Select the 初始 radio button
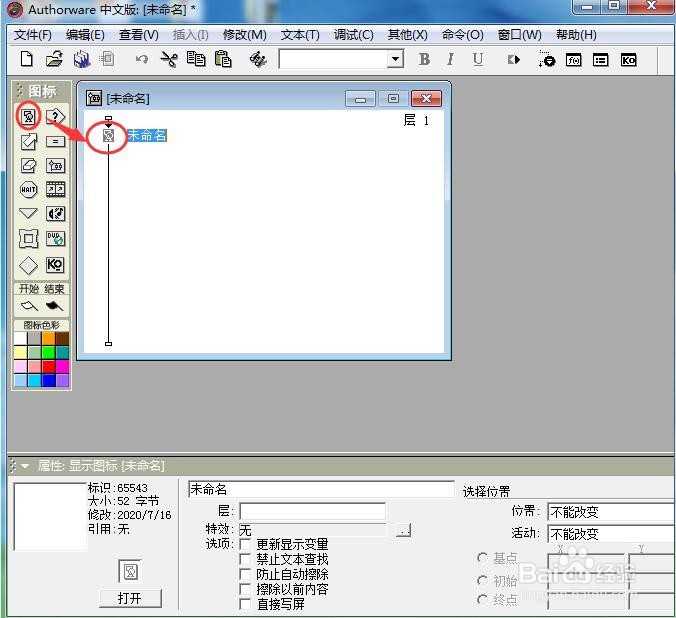 click(482, 580)
